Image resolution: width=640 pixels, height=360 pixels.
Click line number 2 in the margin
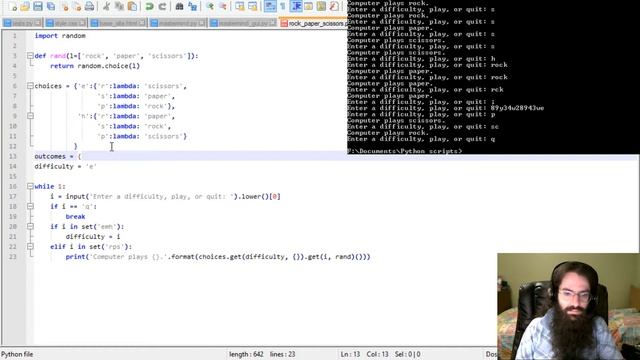(14, 46)
